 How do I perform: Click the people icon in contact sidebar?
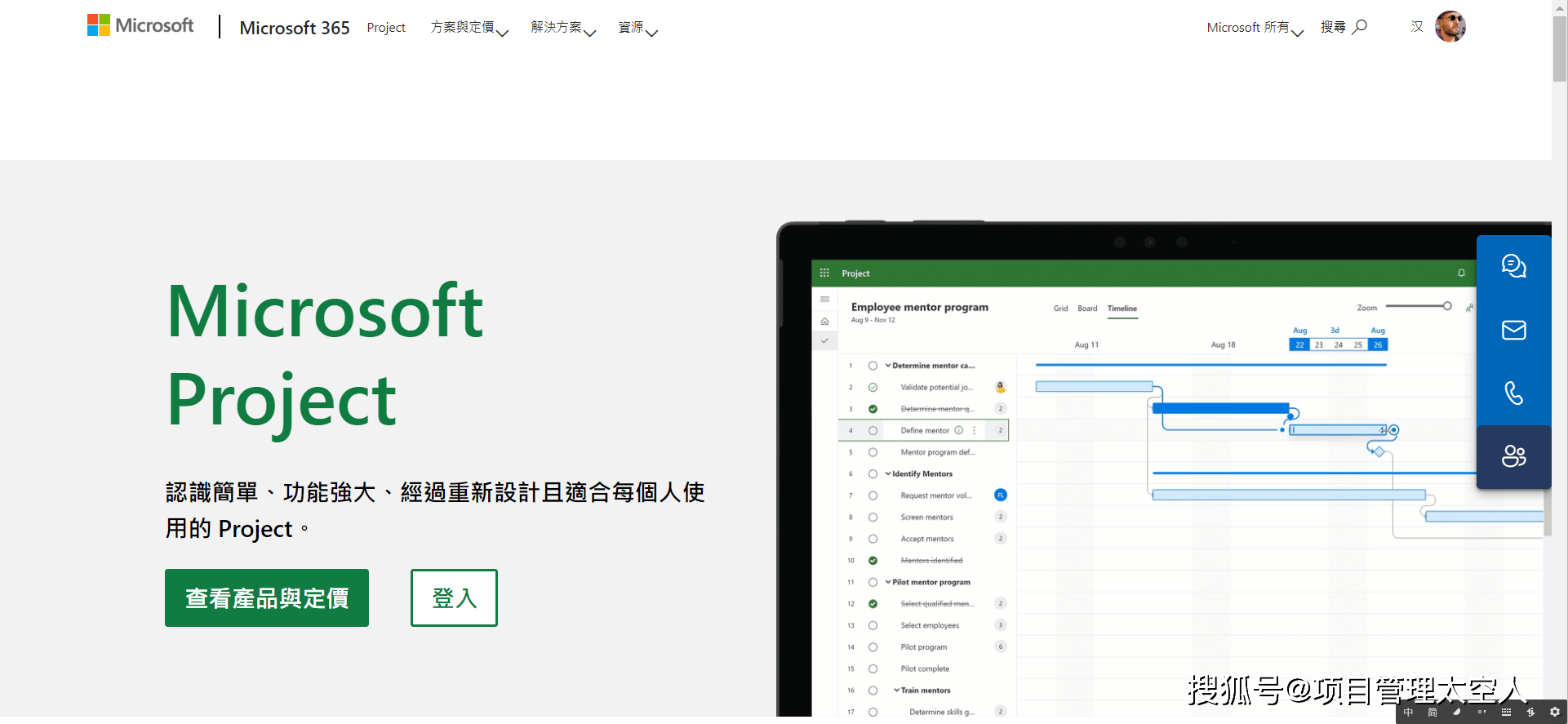[x=1513, y=456]
